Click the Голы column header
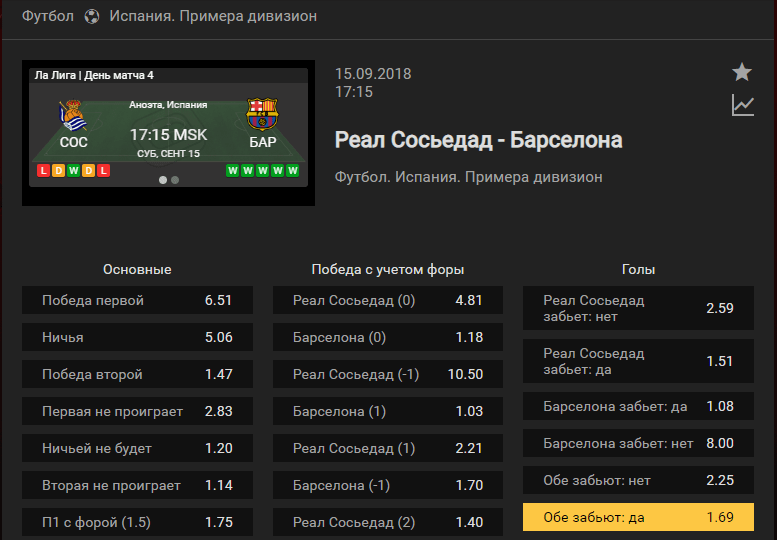 click(638, 270)
